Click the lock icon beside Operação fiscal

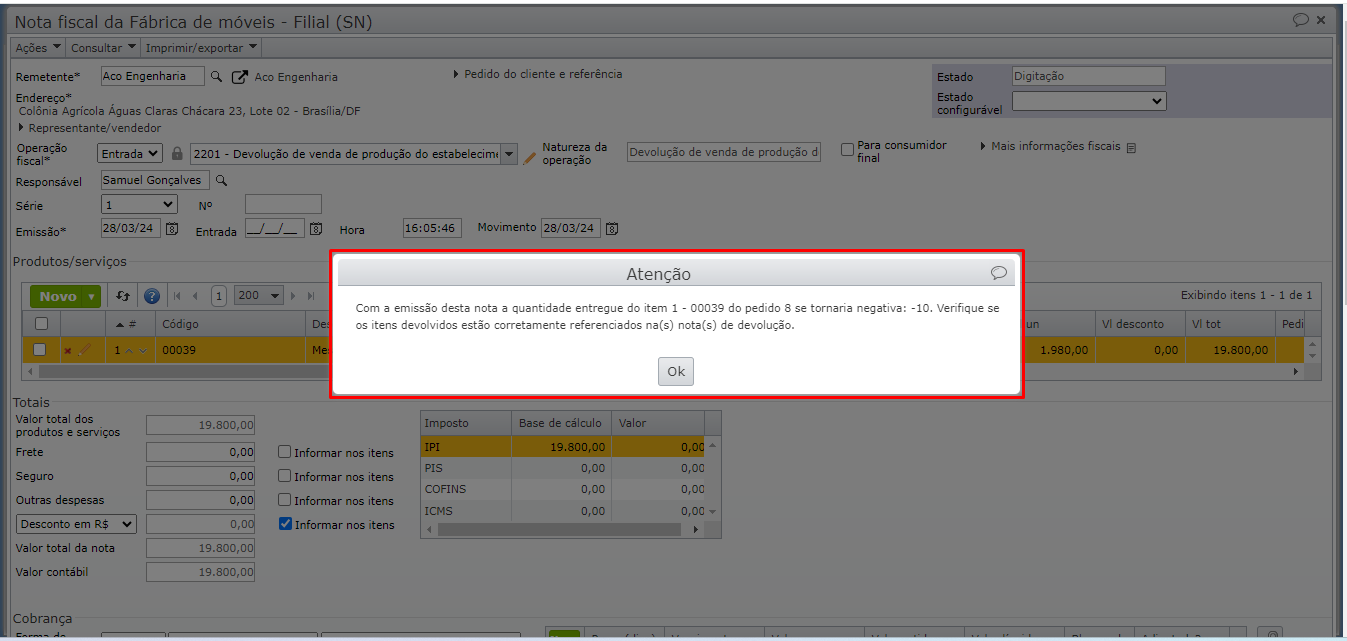177,154
